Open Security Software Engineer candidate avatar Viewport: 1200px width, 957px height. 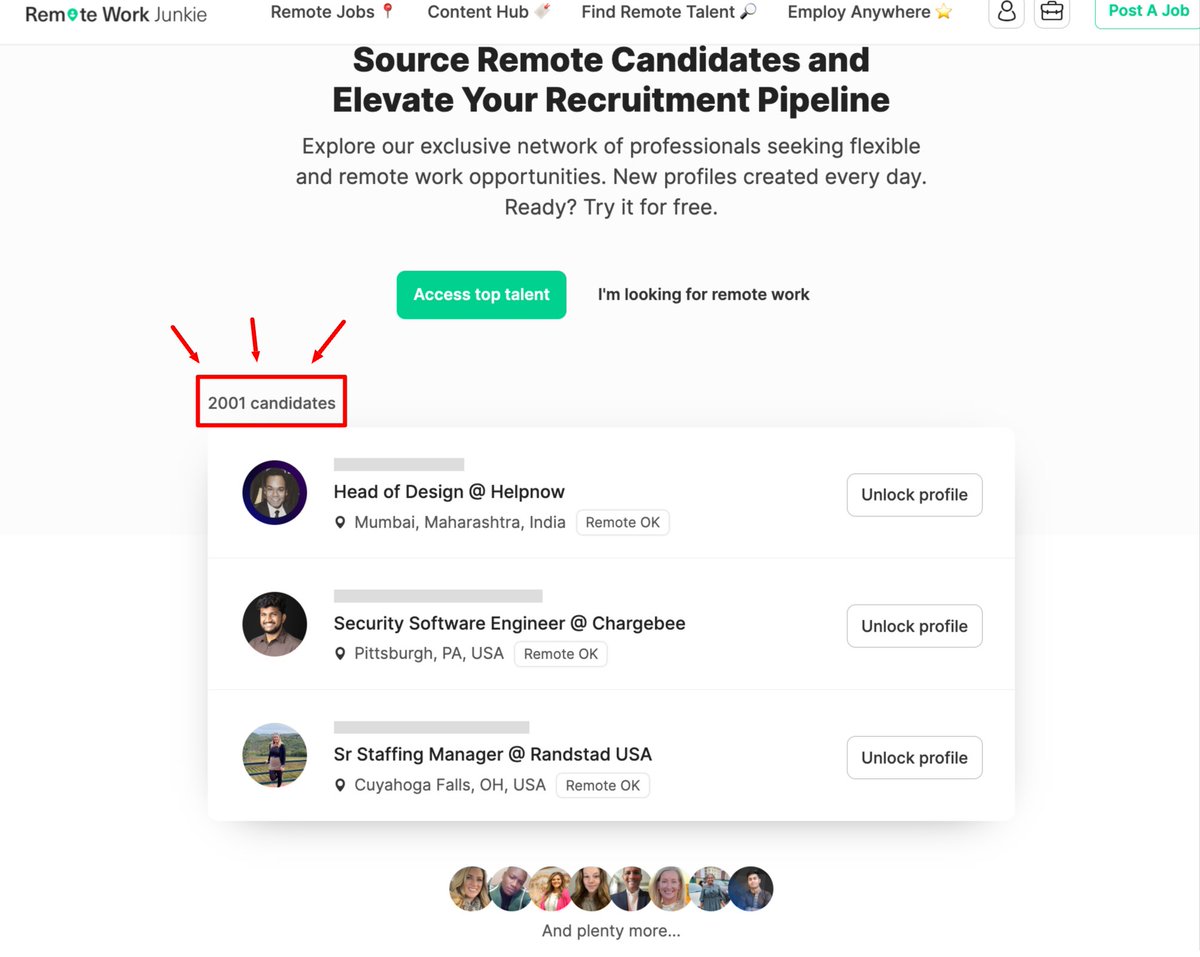coord(275,624)
